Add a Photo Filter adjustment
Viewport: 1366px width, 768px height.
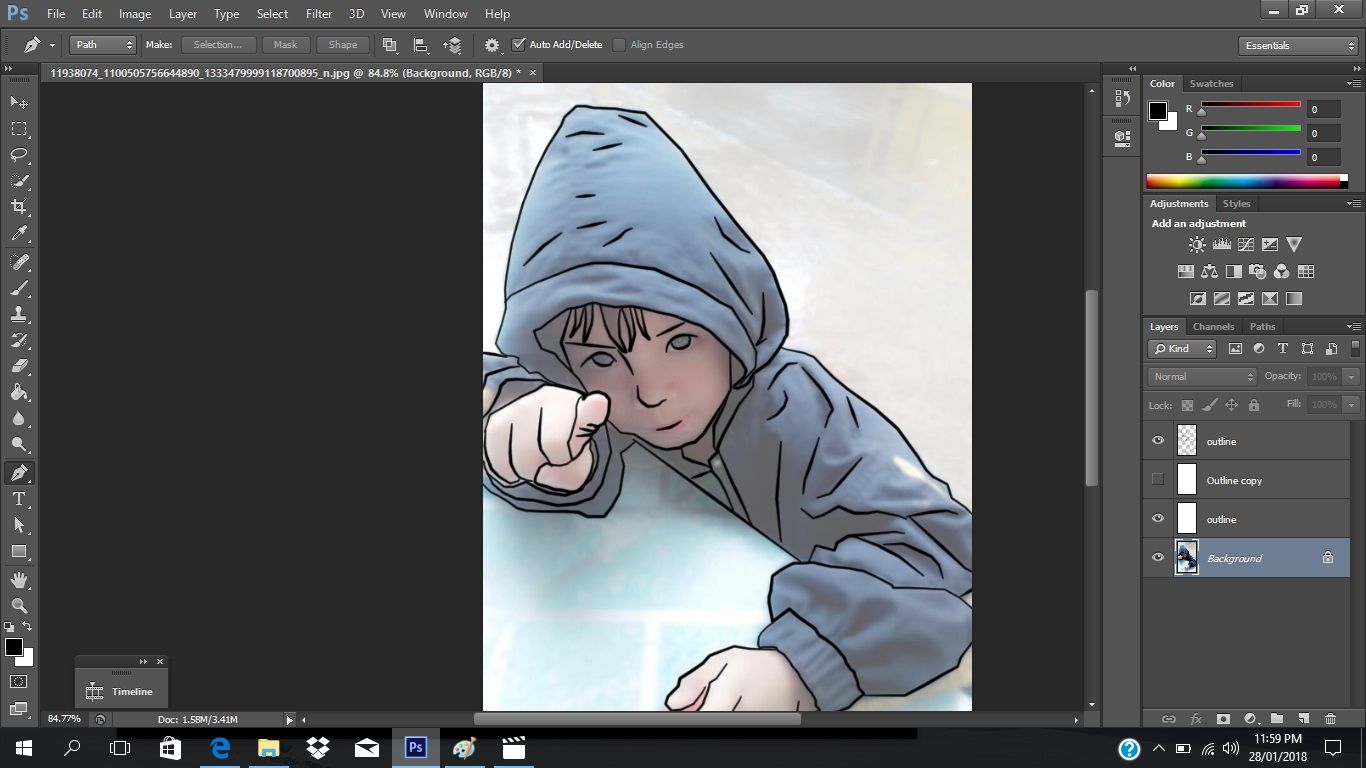point(1257,271)
